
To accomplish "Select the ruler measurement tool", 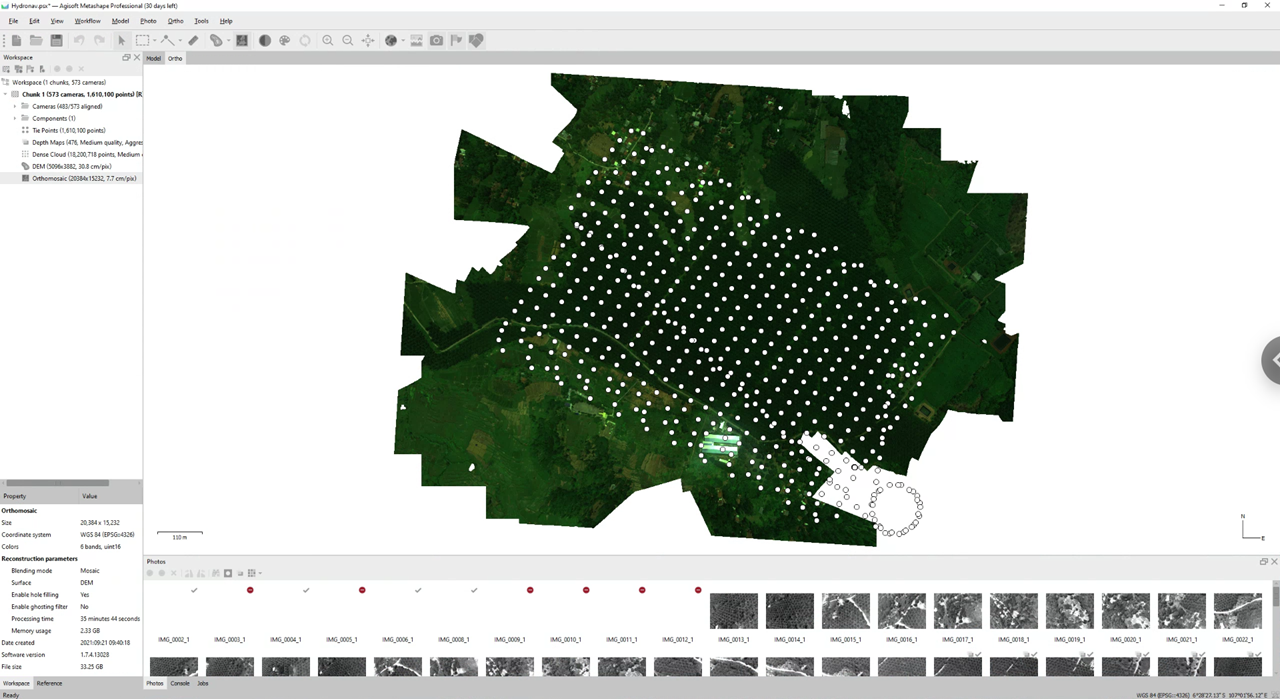I will point(193,41).
